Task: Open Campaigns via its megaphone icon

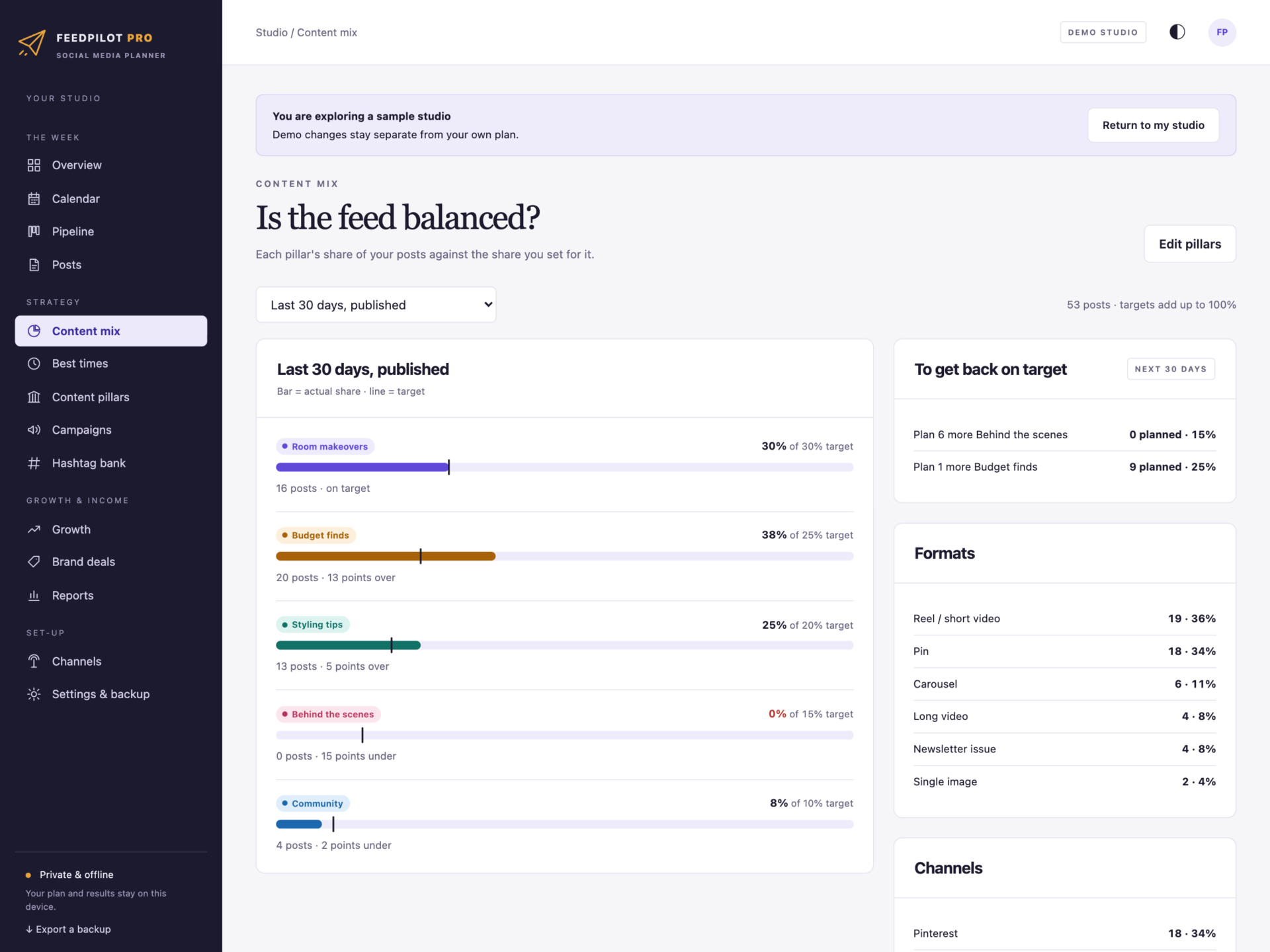Action: [x=34, y=430]
